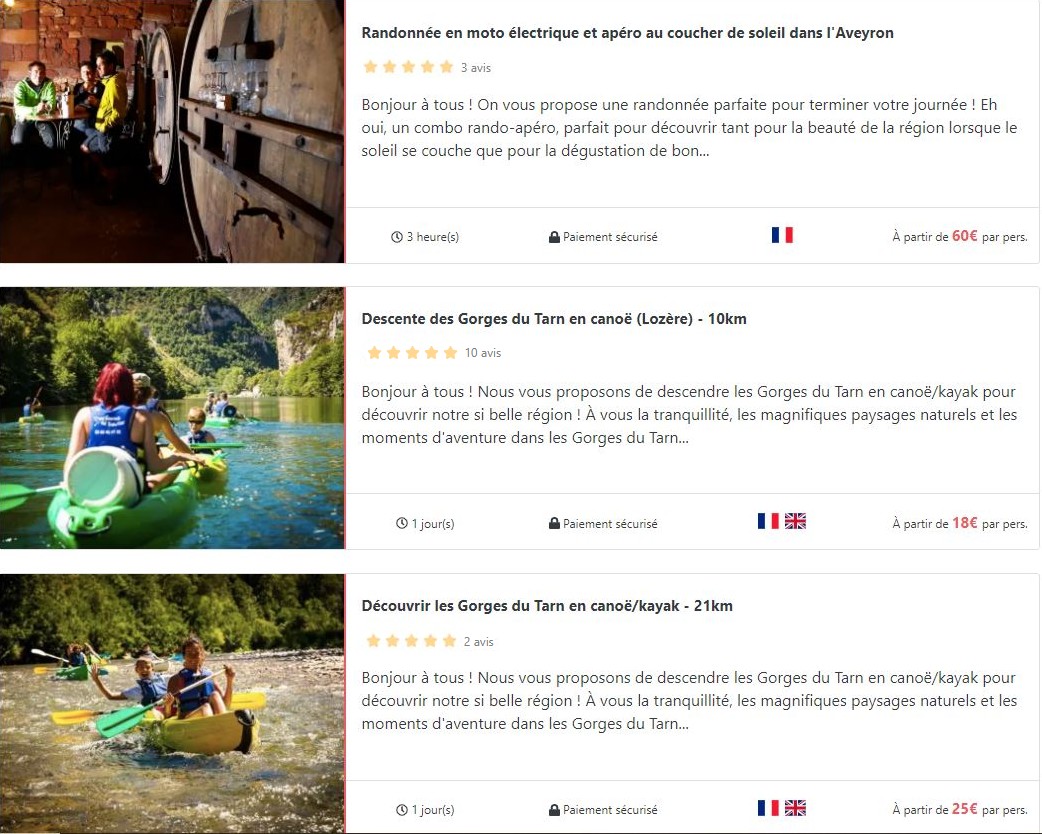
Task: Click French flag on 21km kayak listing
Action: click(x=768, y=808)
